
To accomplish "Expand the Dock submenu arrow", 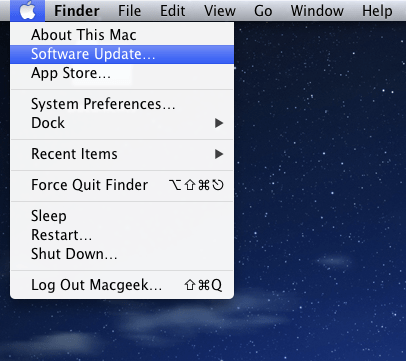I will coord(219,123).
